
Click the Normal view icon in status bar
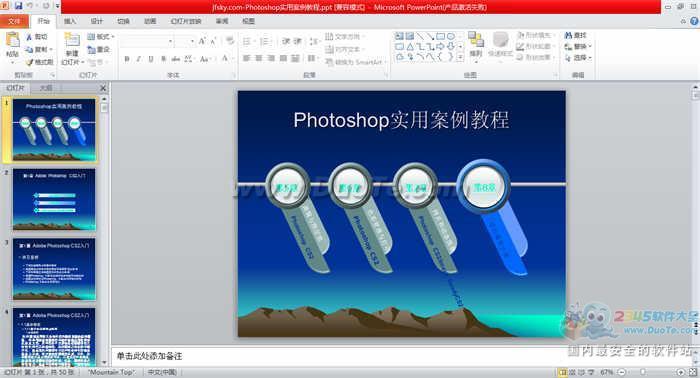(x=562, y=372)
